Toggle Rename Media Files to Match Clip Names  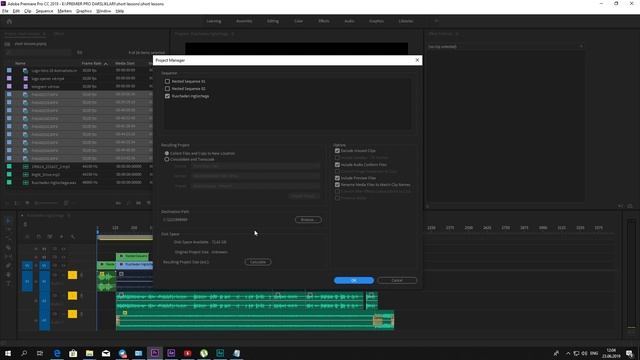[x=337, y=184]
